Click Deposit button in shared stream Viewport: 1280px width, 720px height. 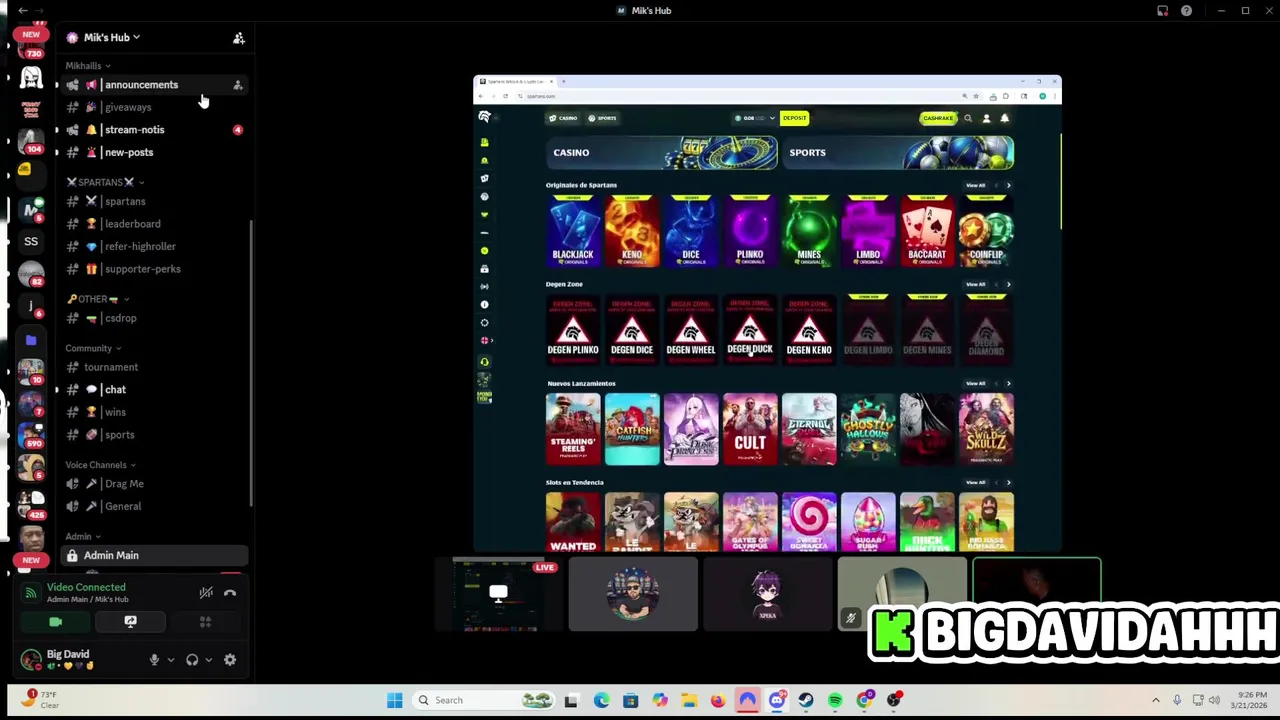pos(795,118)
